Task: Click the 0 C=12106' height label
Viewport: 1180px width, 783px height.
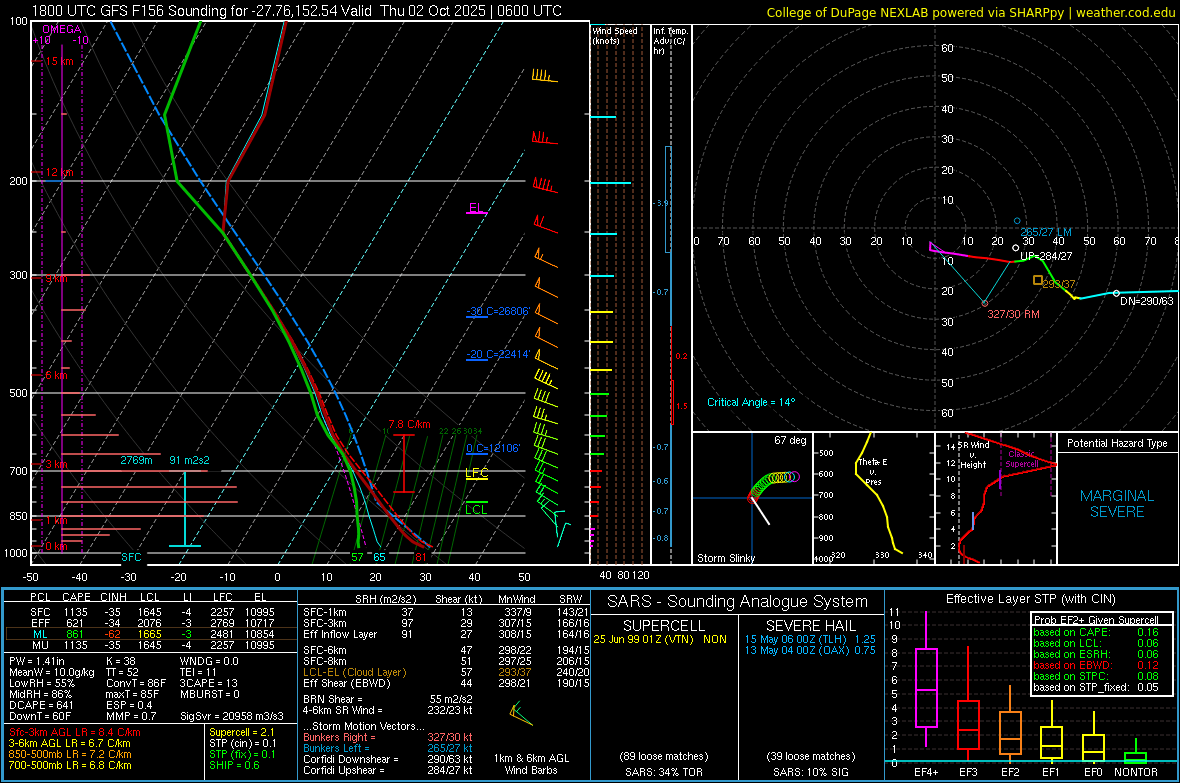Action: tap(493, 448)
